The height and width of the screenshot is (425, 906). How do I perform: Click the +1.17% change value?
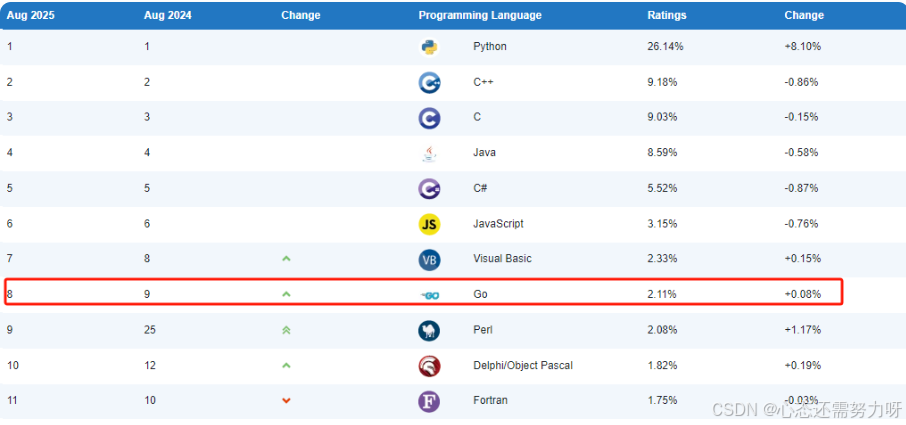(x=803, y=330)
